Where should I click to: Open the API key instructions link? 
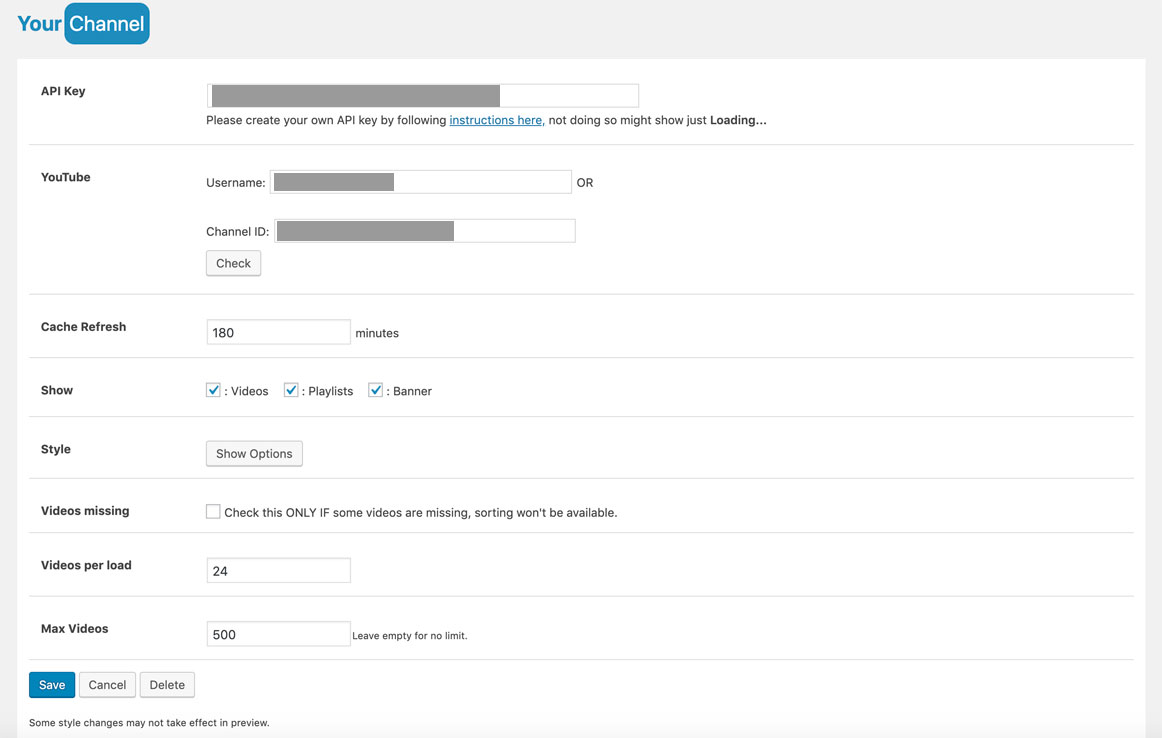(496, 120)
